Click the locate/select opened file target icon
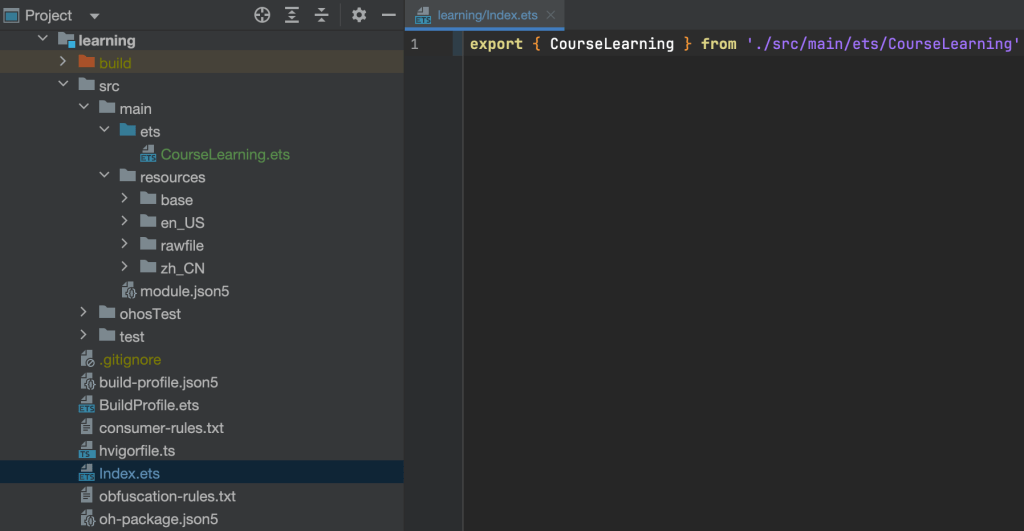The width and height of the screenshot is (1024, 531). tap(262, 15)
